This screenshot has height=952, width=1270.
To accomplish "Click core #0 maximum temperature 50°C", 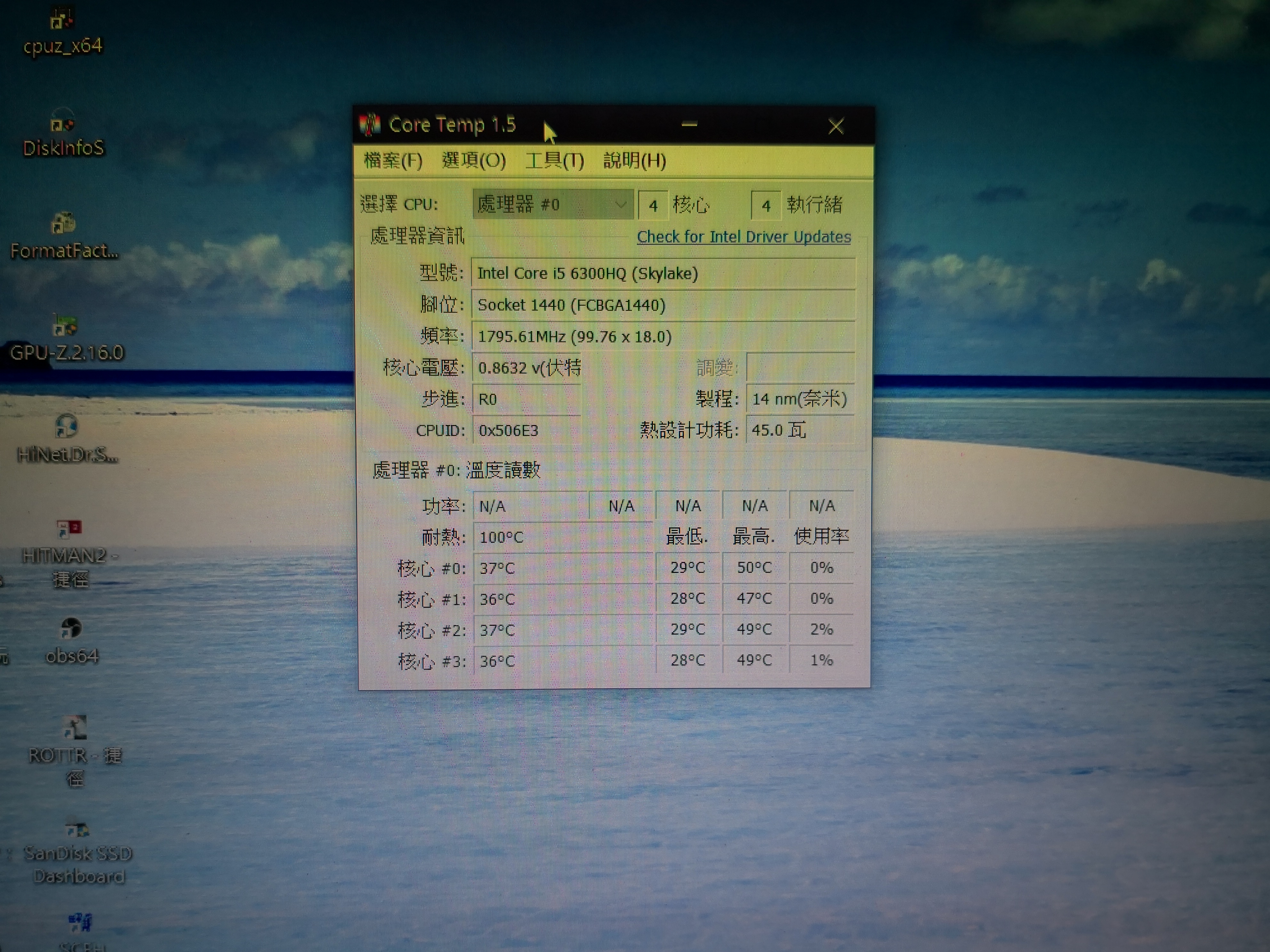I will coord(754,567).
